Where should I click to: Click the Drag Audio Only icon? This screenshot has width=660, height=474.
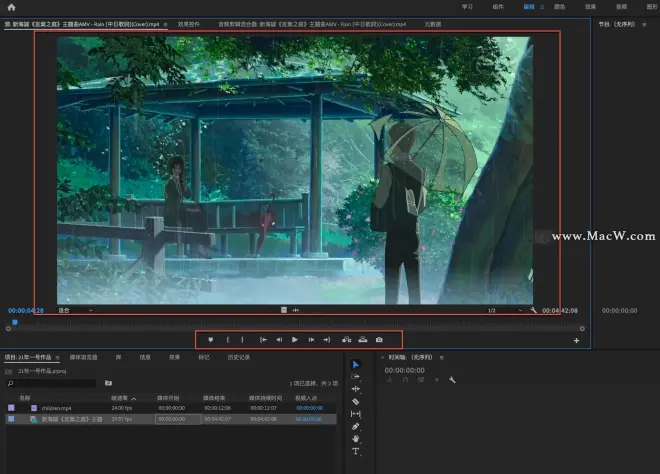pyautogui.click(x=296, y=310)
